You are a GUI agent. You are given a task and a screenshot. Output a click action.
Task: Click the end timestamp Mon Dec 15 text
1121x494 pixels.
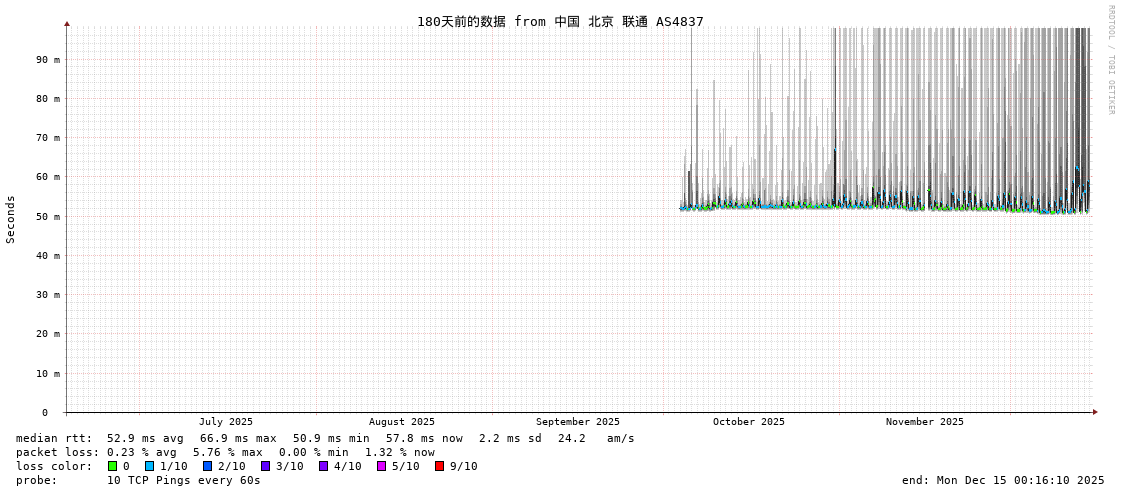coord(1003,480)
